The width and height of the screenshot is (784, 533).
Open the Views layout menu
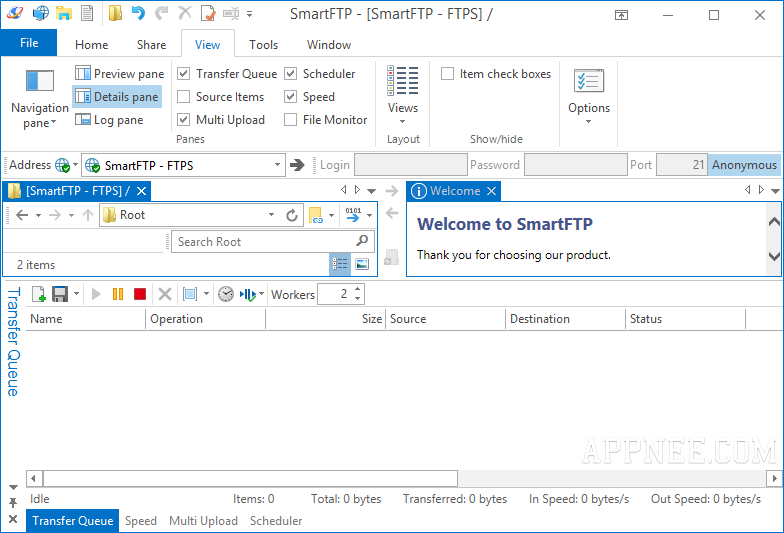(402, 96)
